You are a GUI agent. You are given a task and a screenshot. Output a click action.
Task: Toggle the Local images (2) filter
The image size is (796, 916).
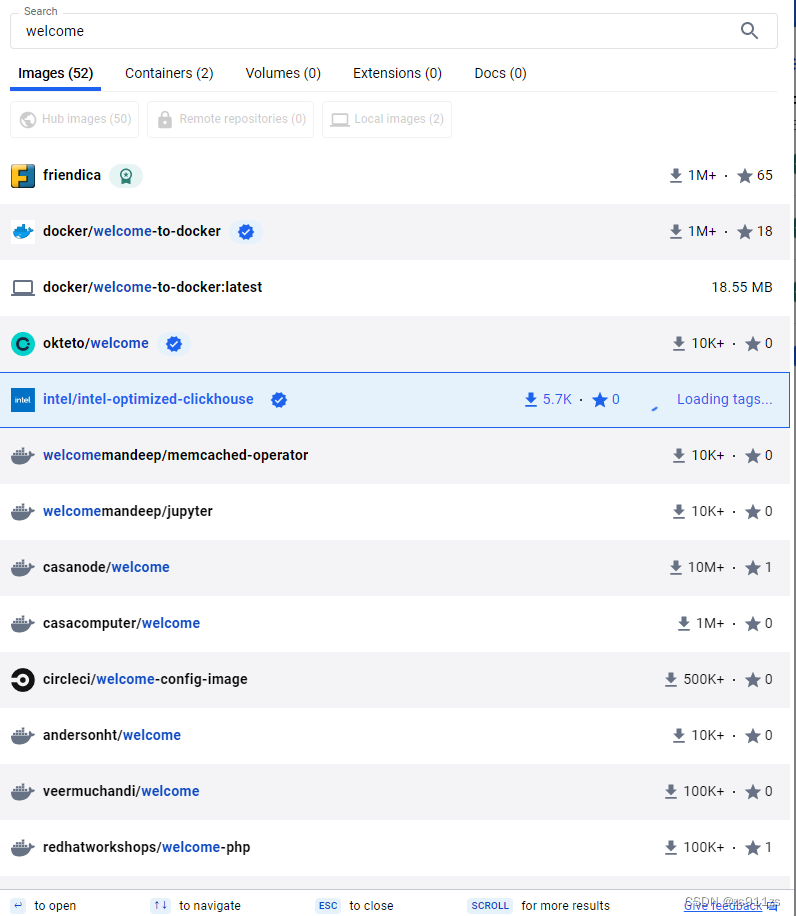pos(387,119)
